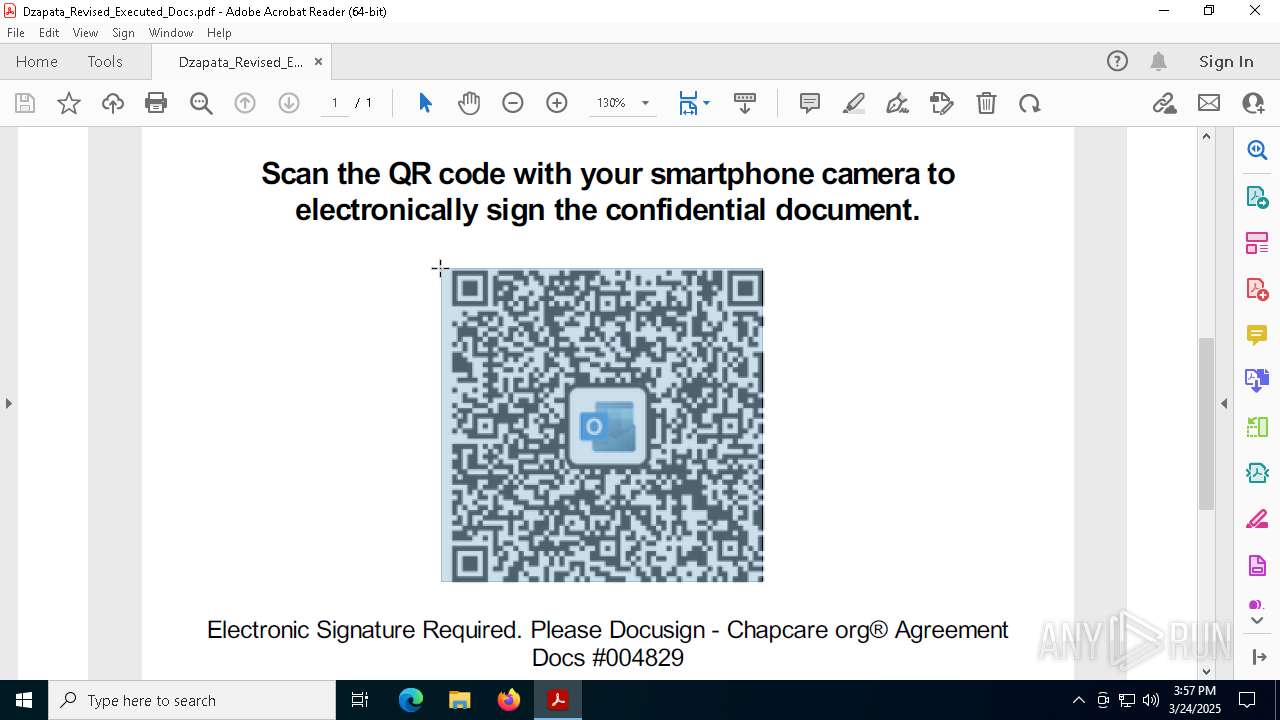This screenshot has height=720, width=1280.
Task: Open the Sign document pen tool
Action: pyautogui.click(x=898, y=103)
